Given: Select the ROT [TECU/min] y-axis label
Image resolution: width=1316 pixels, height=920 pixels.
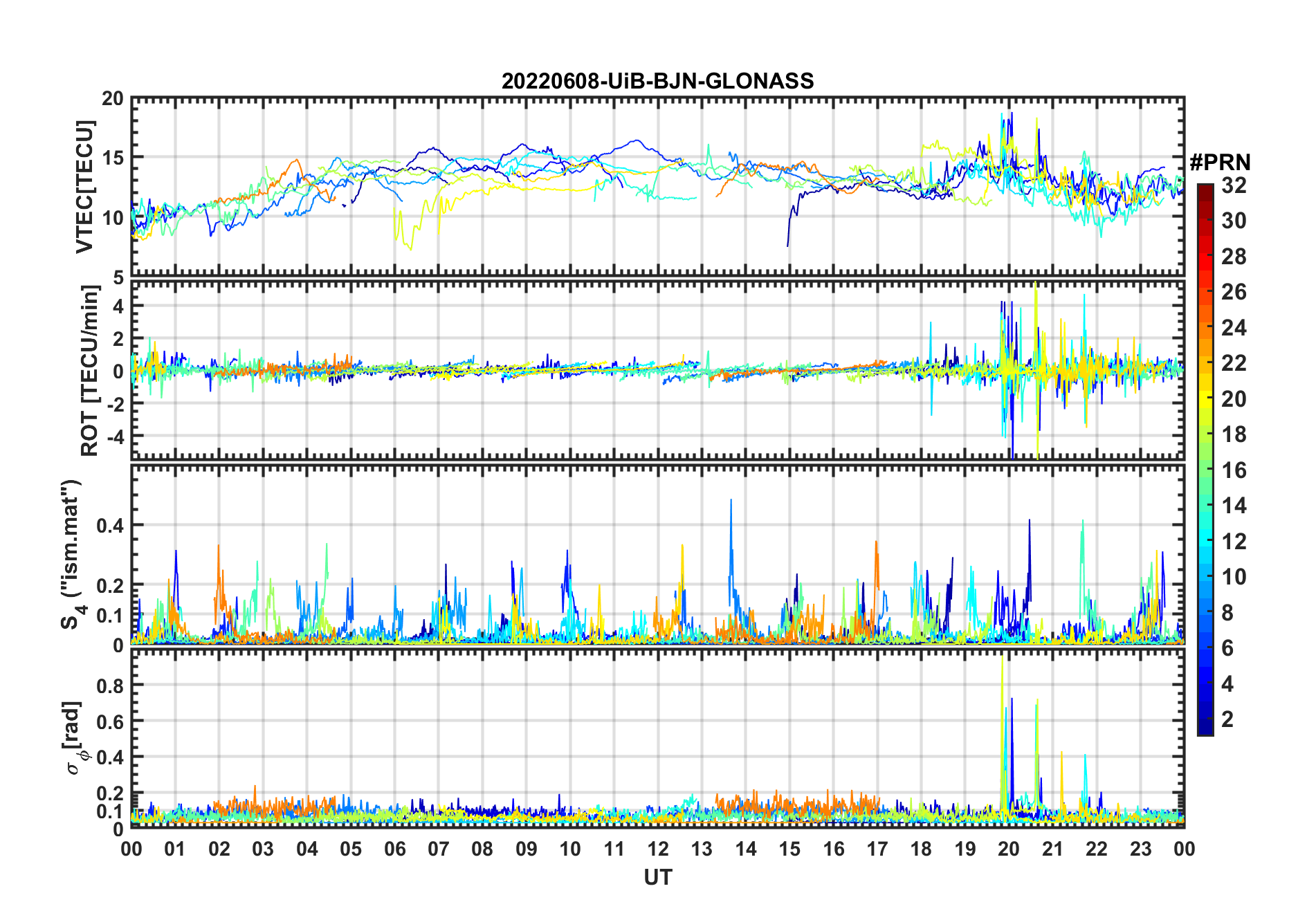Looking at the screenshot, I should [x=89, y=371].
